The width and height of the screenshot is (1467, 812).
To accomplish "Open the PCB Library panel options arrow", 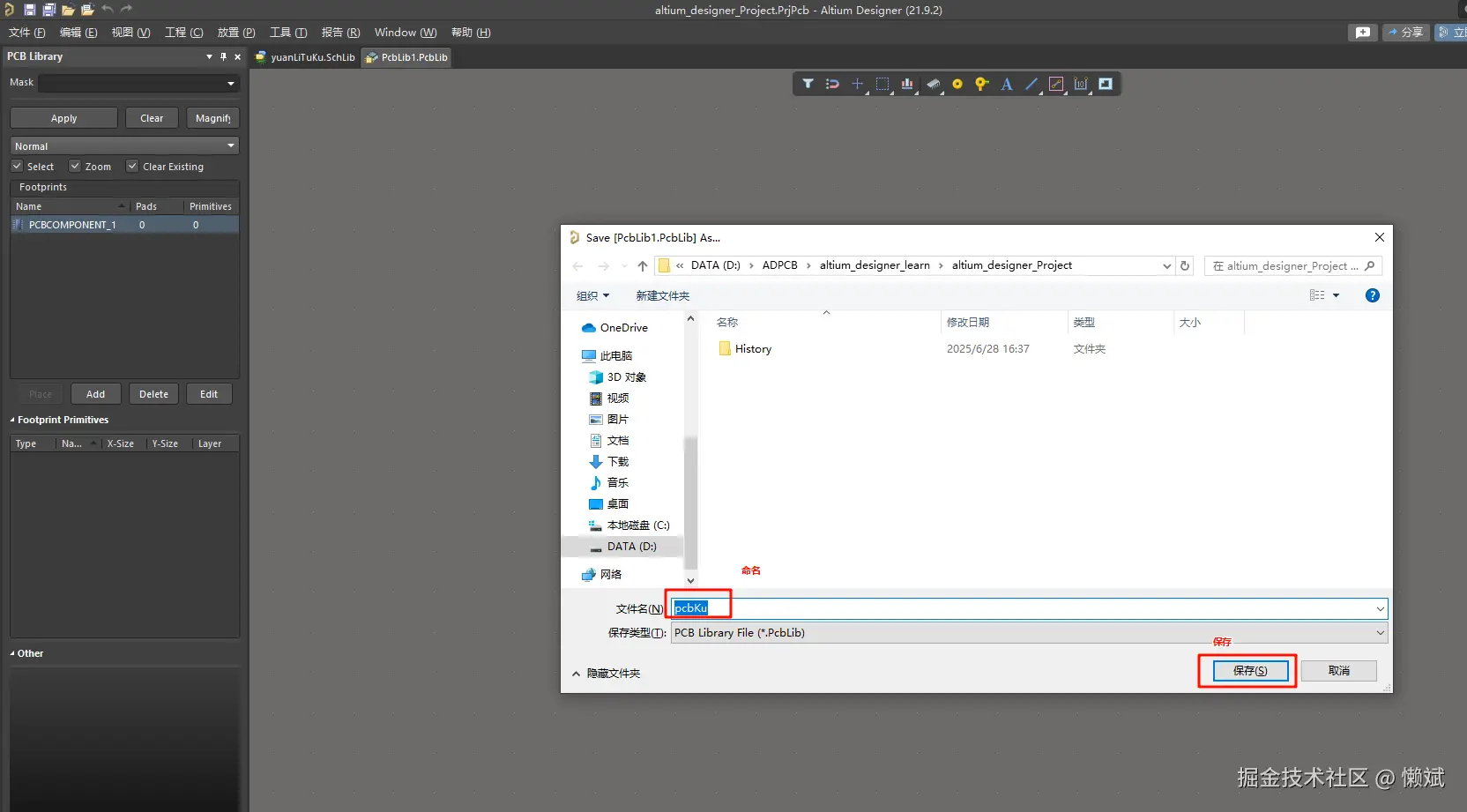I will (x=209, y=56).
